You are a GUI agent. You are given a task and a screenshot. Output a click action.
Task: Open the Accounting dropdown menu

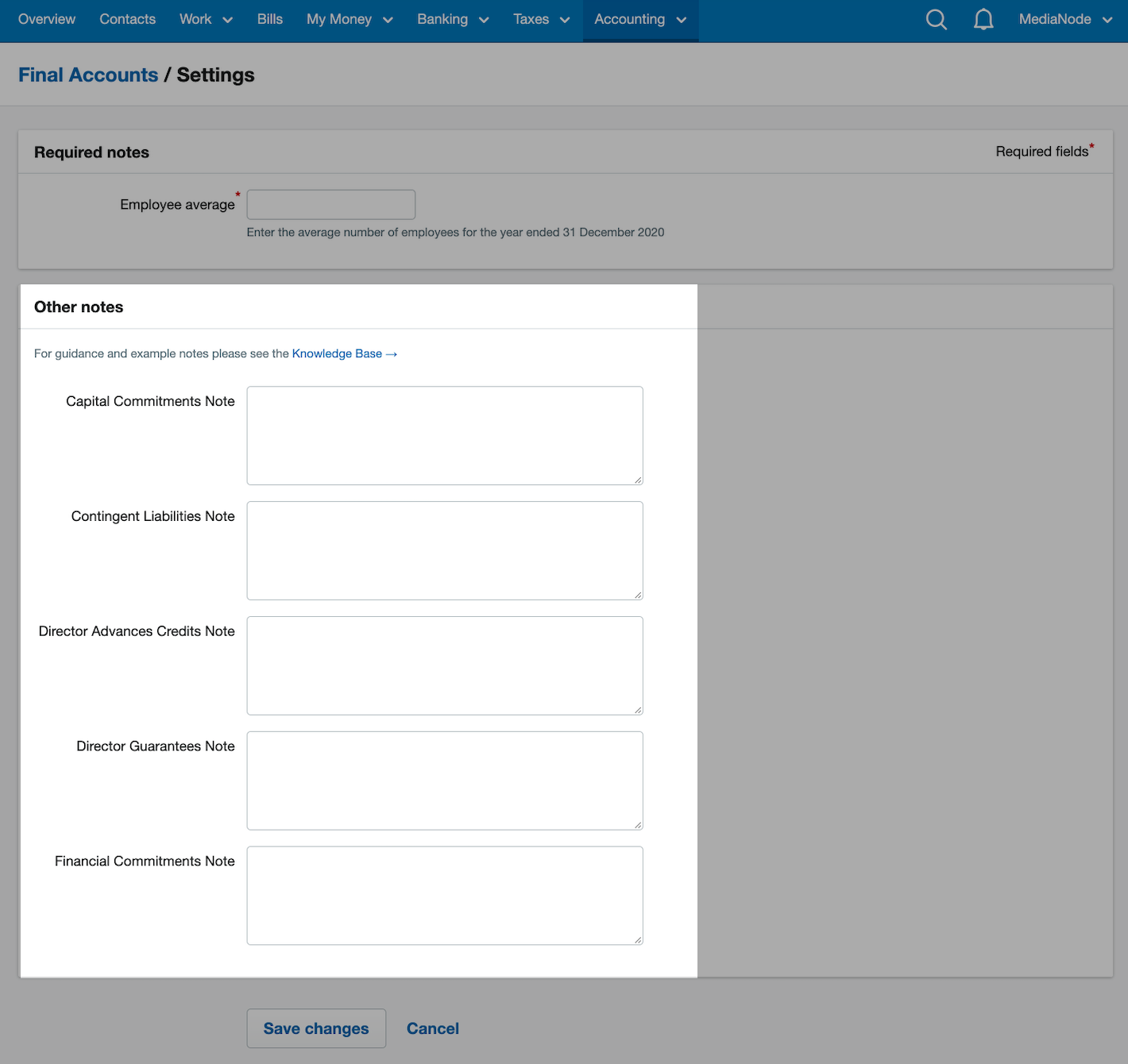tap(639, 19)
